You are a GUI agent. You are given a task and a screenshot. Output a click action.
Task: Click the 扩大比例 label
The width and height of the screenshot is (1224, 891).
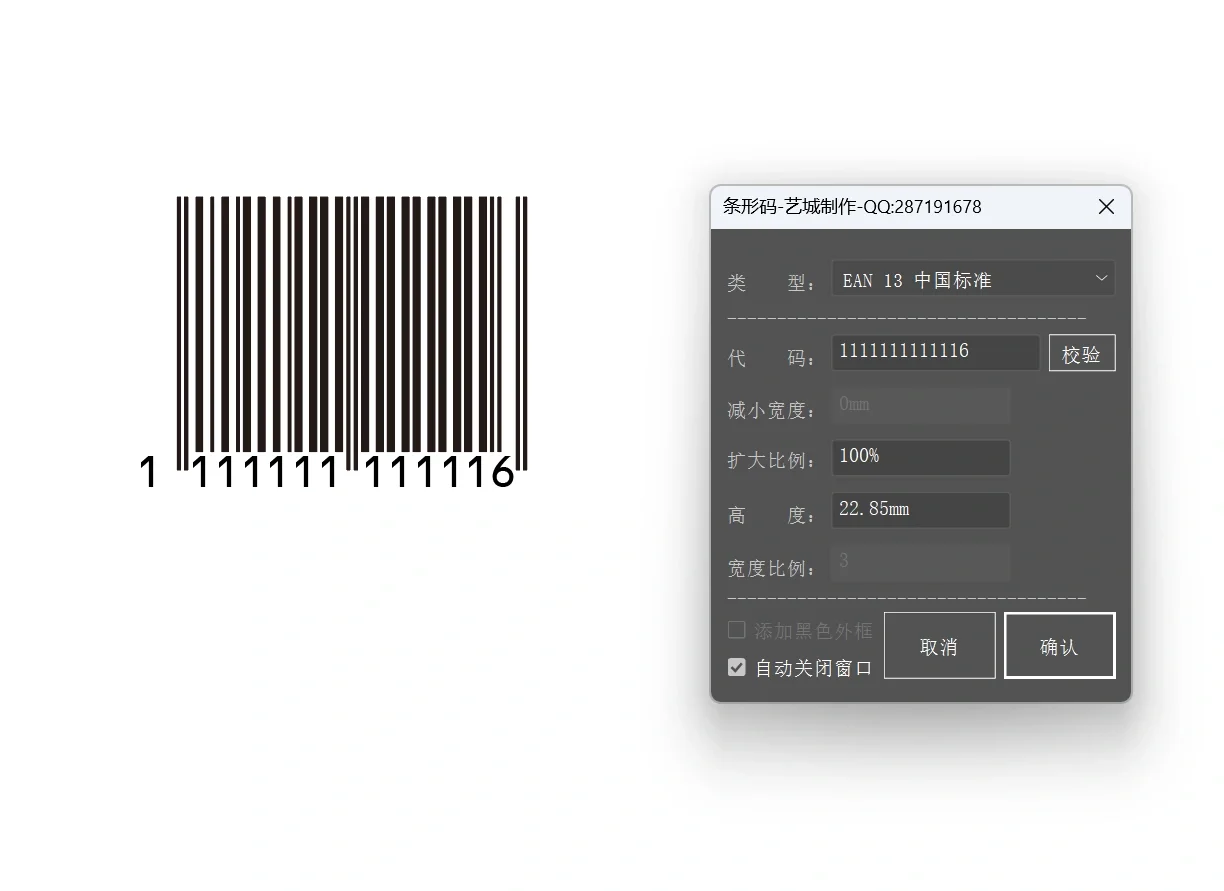(x=772, y=461)
